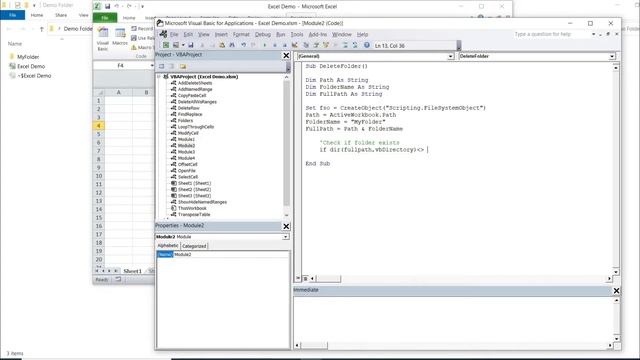
Task: Switch to the Categorized properties tab
Action: 194,246
